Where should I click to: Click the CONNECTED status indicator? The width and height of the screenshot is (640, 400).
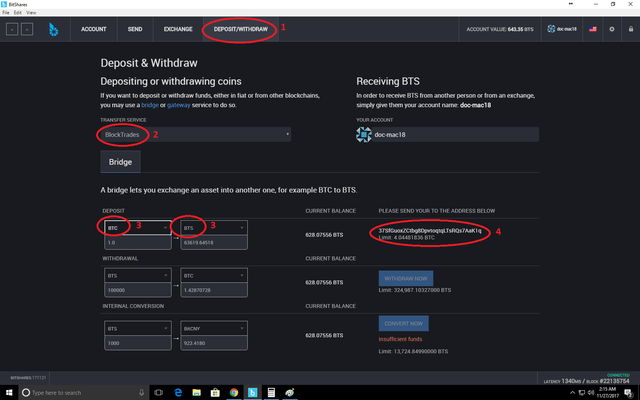[x=618, y=375]
